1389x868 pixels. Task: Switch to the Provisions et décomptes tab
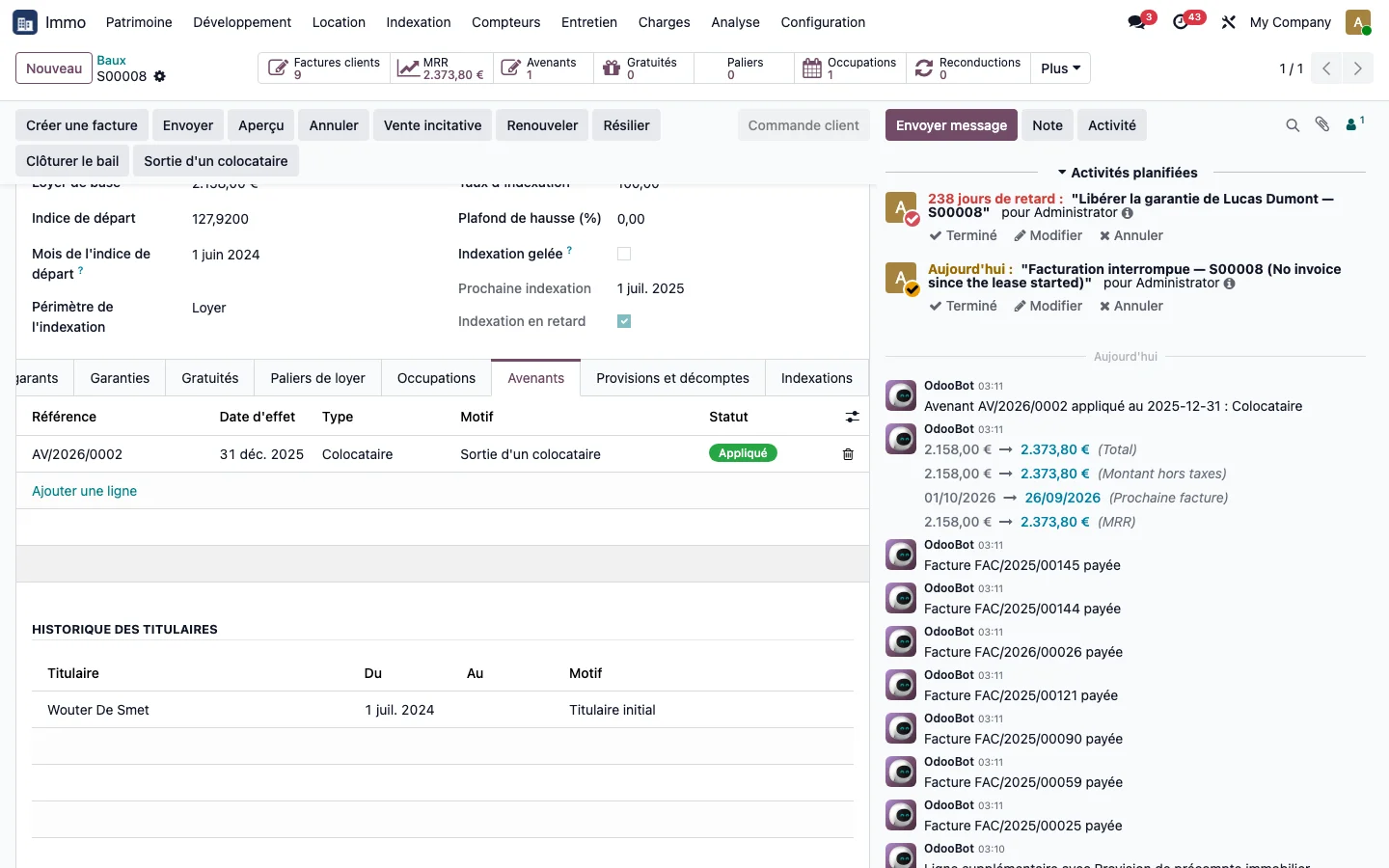[672, 378]
